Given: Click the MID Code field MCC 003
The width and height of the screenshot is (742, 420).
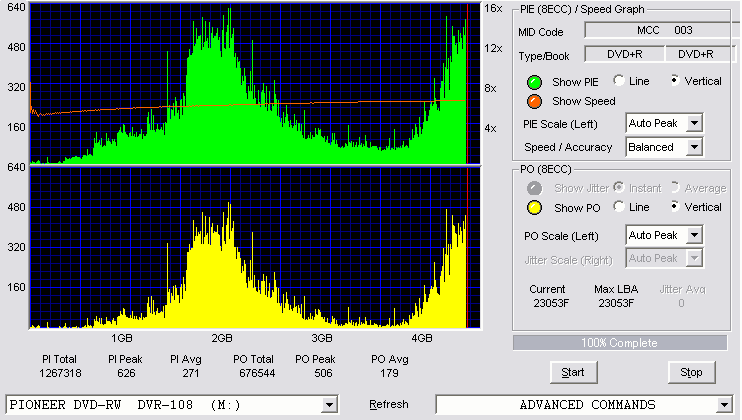Looking at the screenshot, I should pyautogui.click(x=662, y=30).
